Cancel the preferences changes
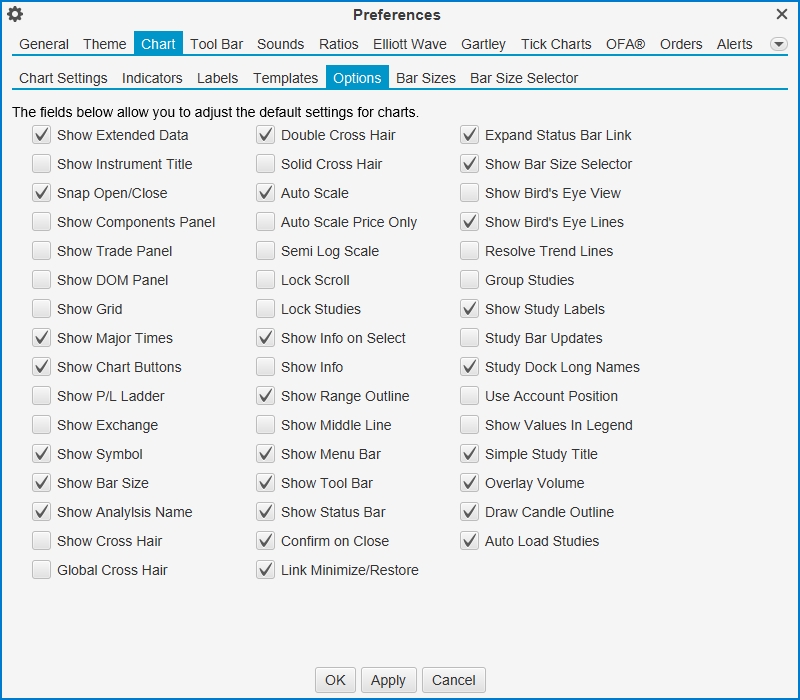This screenshot has width=800, height=700. (454, 680)
